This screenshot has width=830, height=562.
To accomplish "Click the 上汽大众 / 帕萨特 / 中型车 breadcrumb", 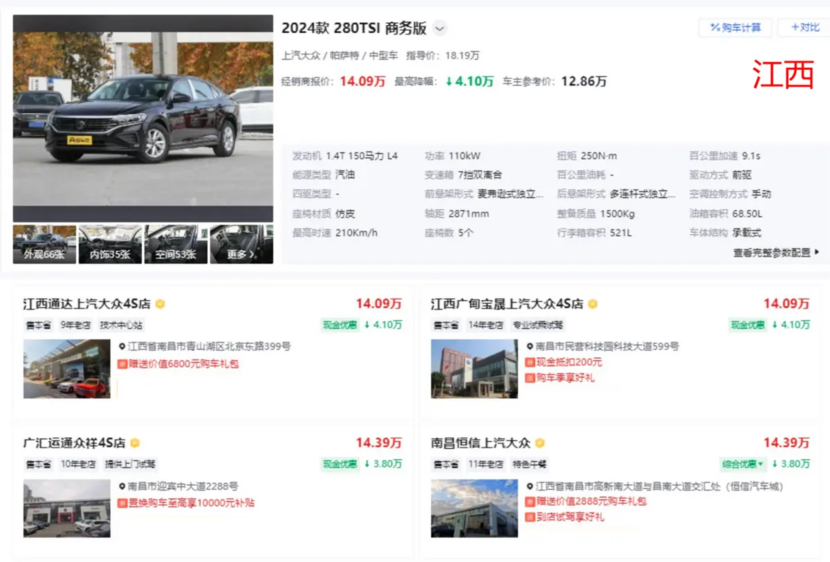I will [339, 56].
